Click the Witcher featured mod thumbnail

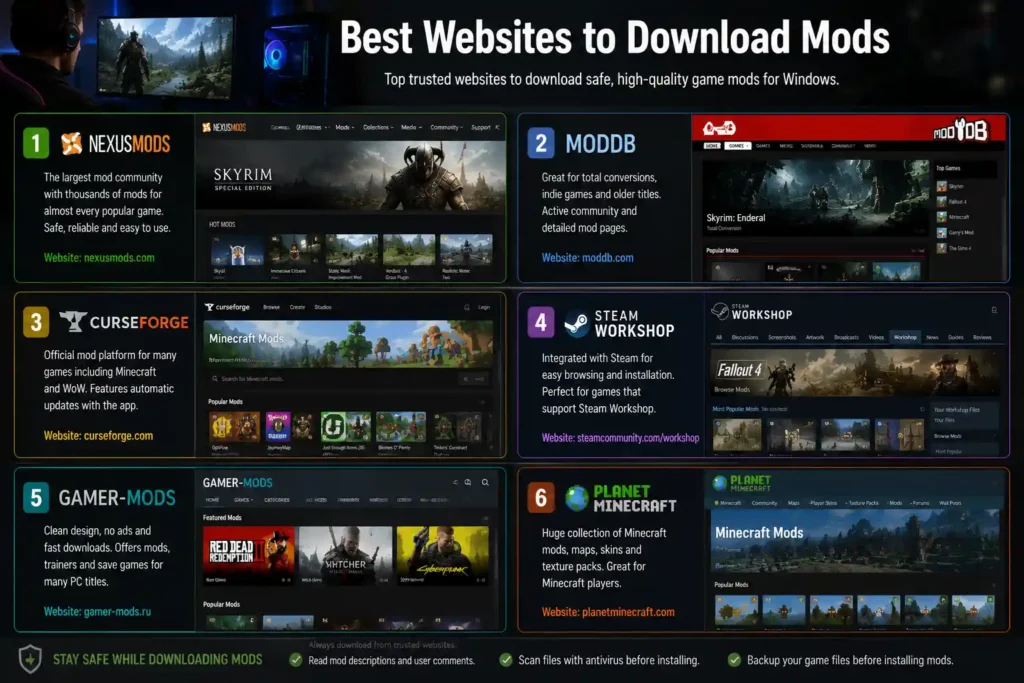345,554
